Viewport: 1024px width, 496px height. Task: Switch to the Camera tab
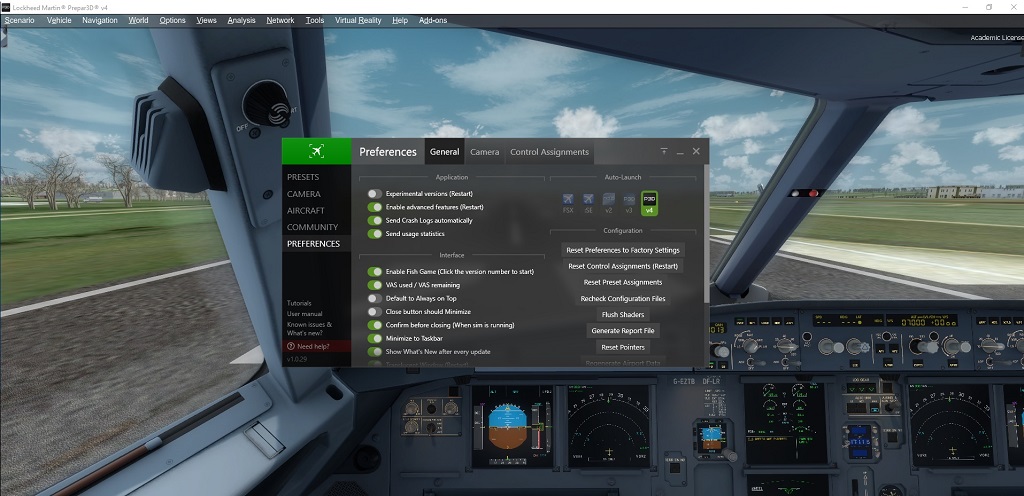coord(485,151)
